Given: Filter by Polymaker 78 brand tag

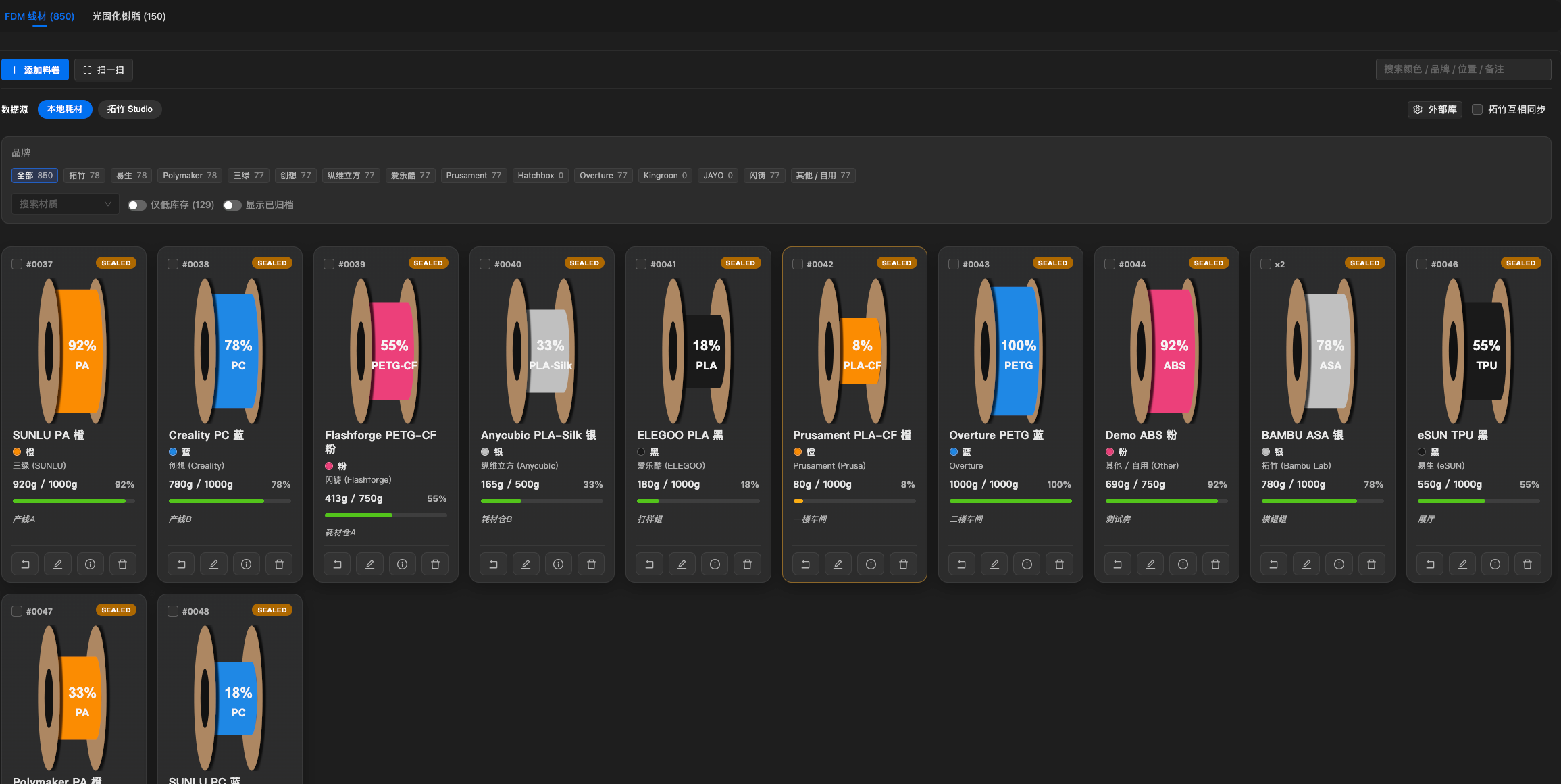Looking at the screenshot, I should [190, 176].
